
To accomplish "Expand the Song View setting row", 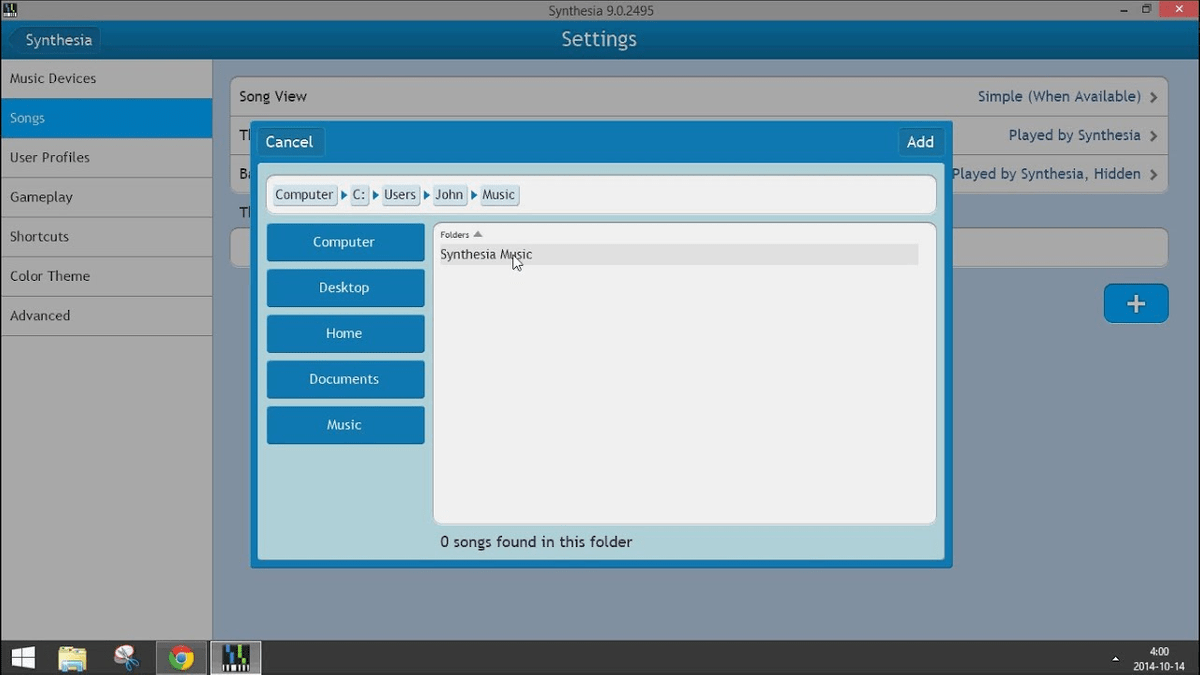I will click(x=699, y=97).
